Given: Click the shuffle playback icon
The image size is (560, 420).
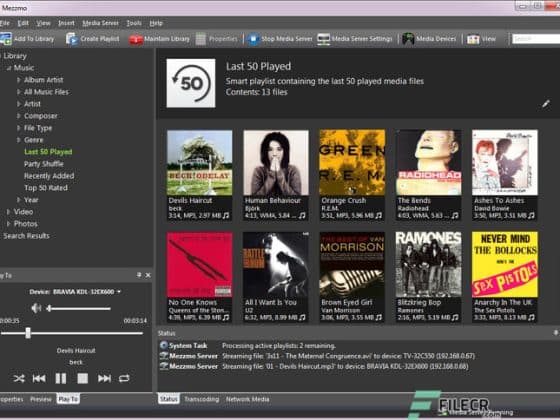Looking at the screenshot, I should coord(19,378).
